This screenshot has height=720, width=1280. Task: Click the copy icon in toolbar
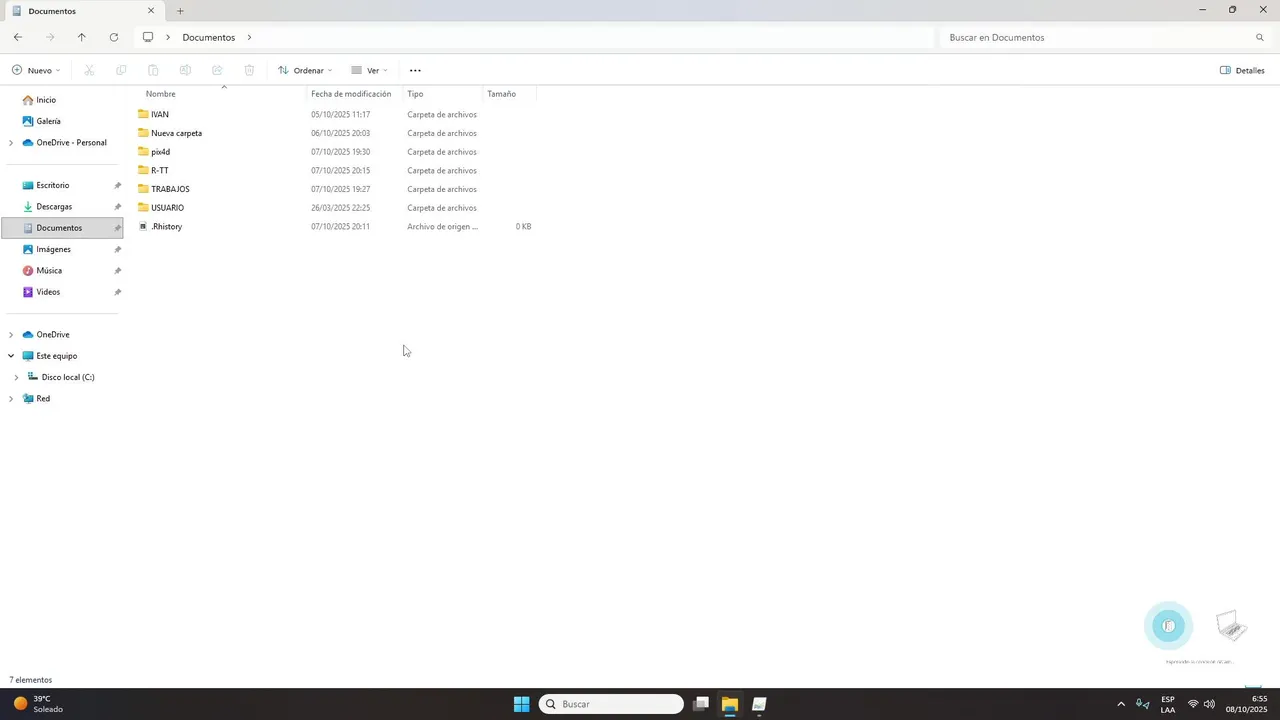[121, 70]
